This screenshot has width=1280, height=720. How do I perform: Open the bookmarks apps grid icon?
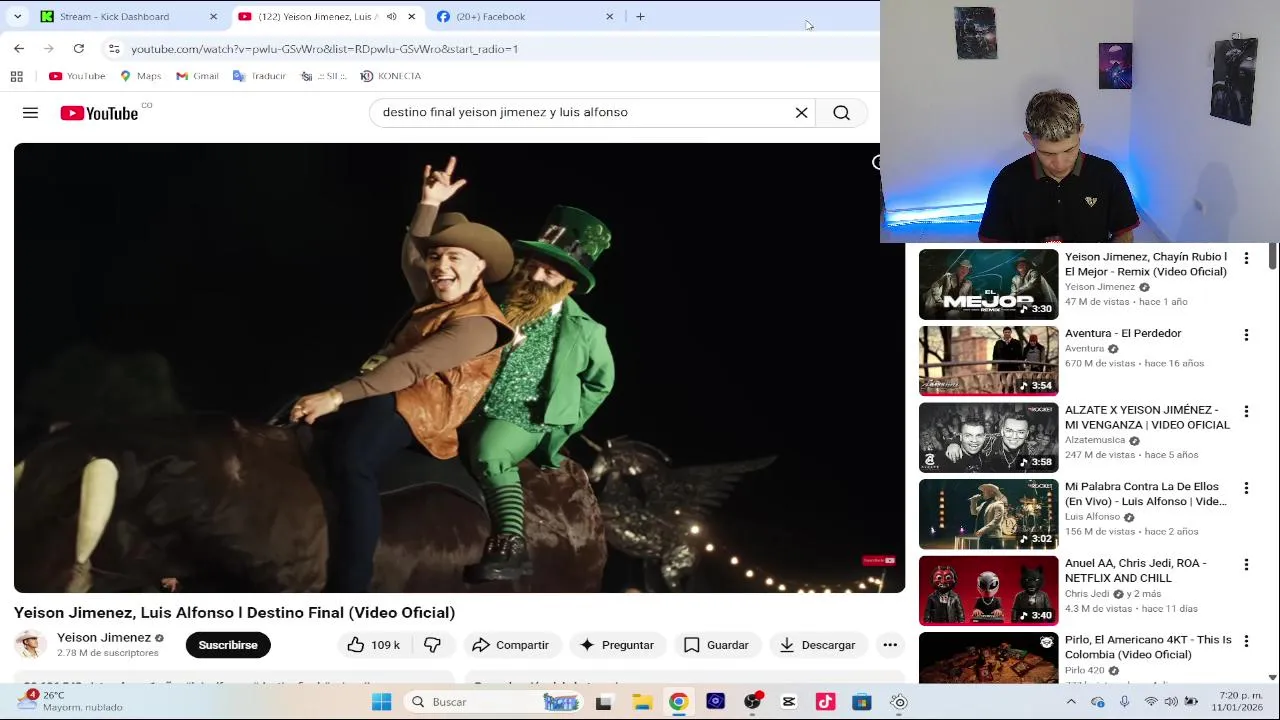tap(16, 76)
